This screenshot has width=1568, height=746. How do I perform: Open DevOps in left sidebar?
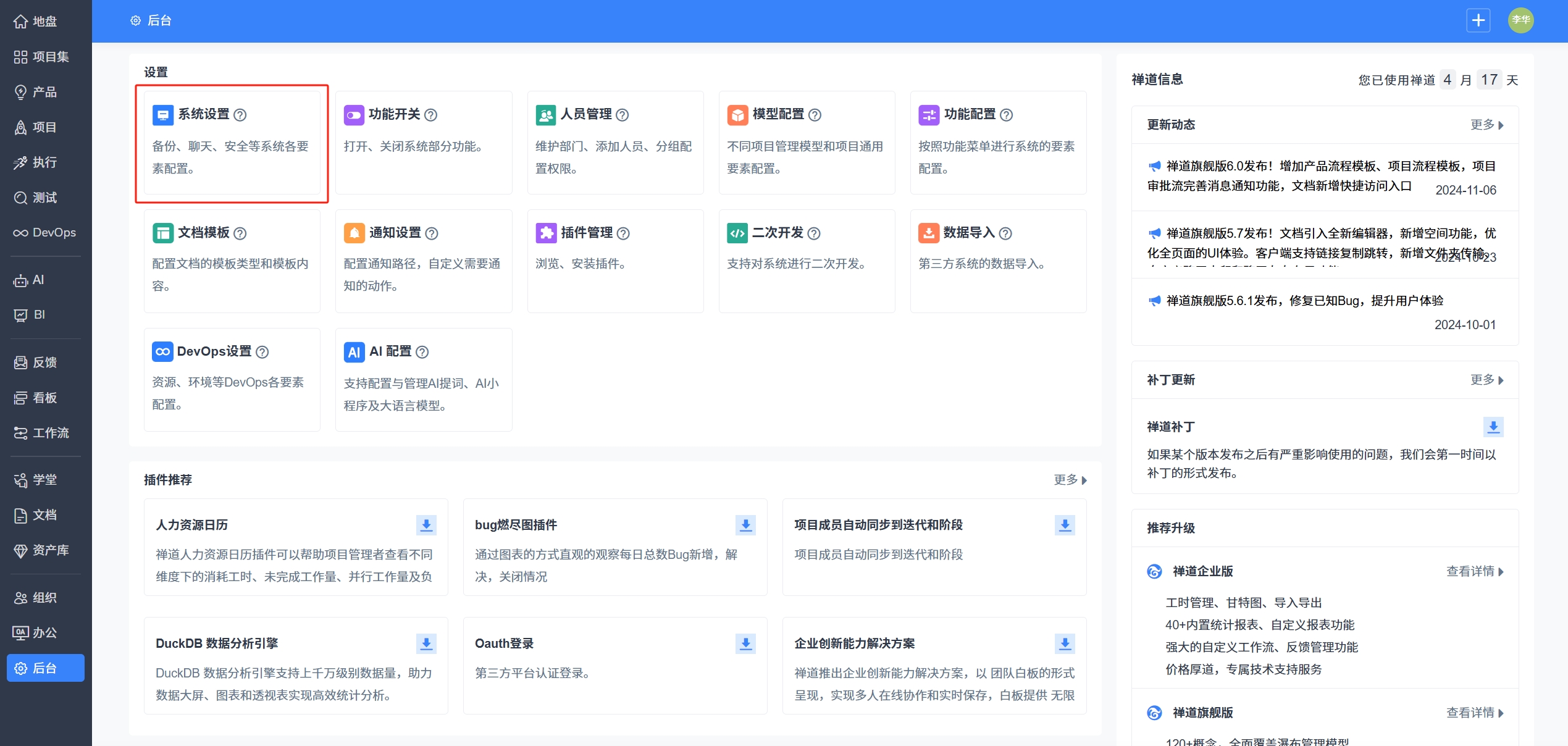45,233
